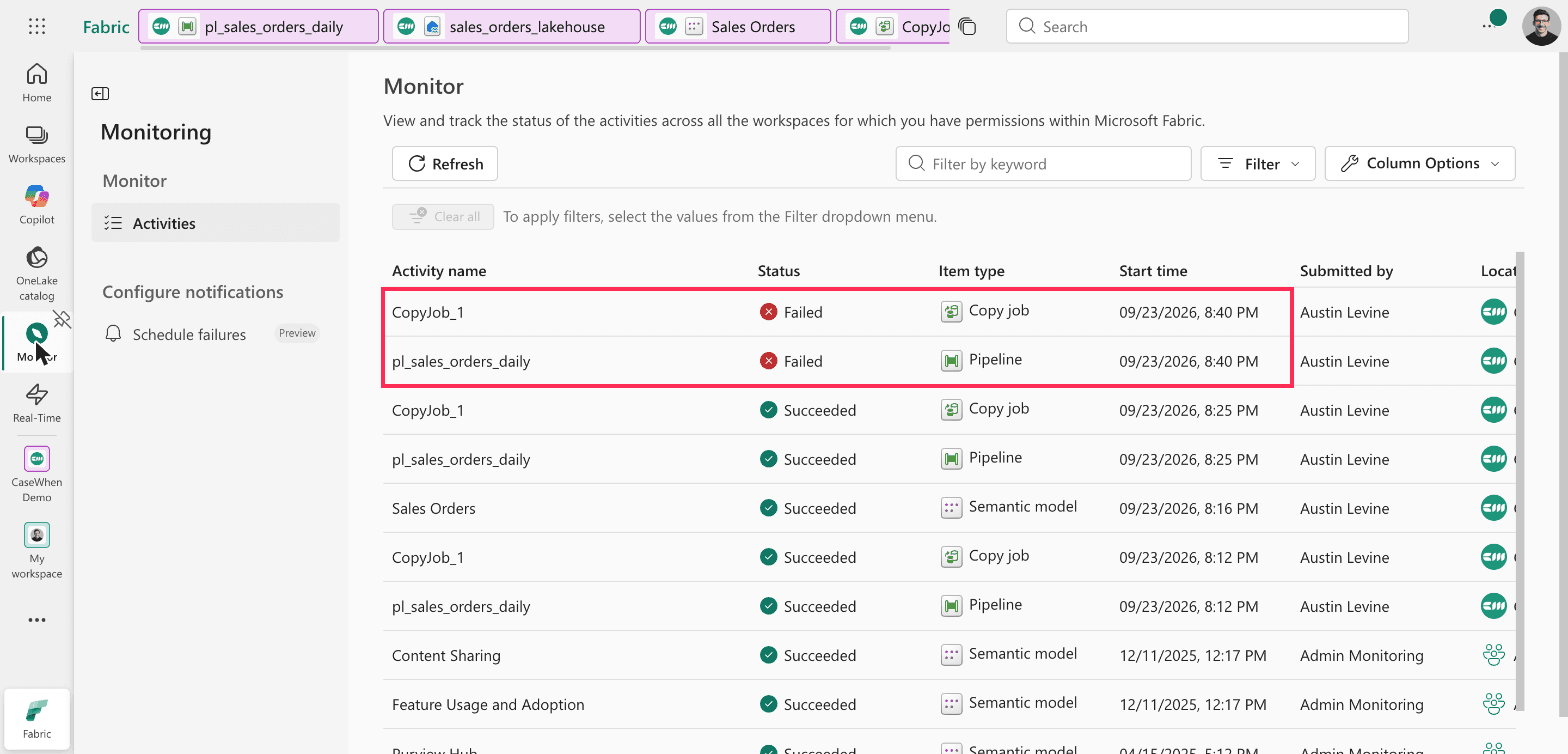This screenshot has width=1568, height=754.
Task: Open failed pl_sales_orders_daily activity
Action: point(461,361)
